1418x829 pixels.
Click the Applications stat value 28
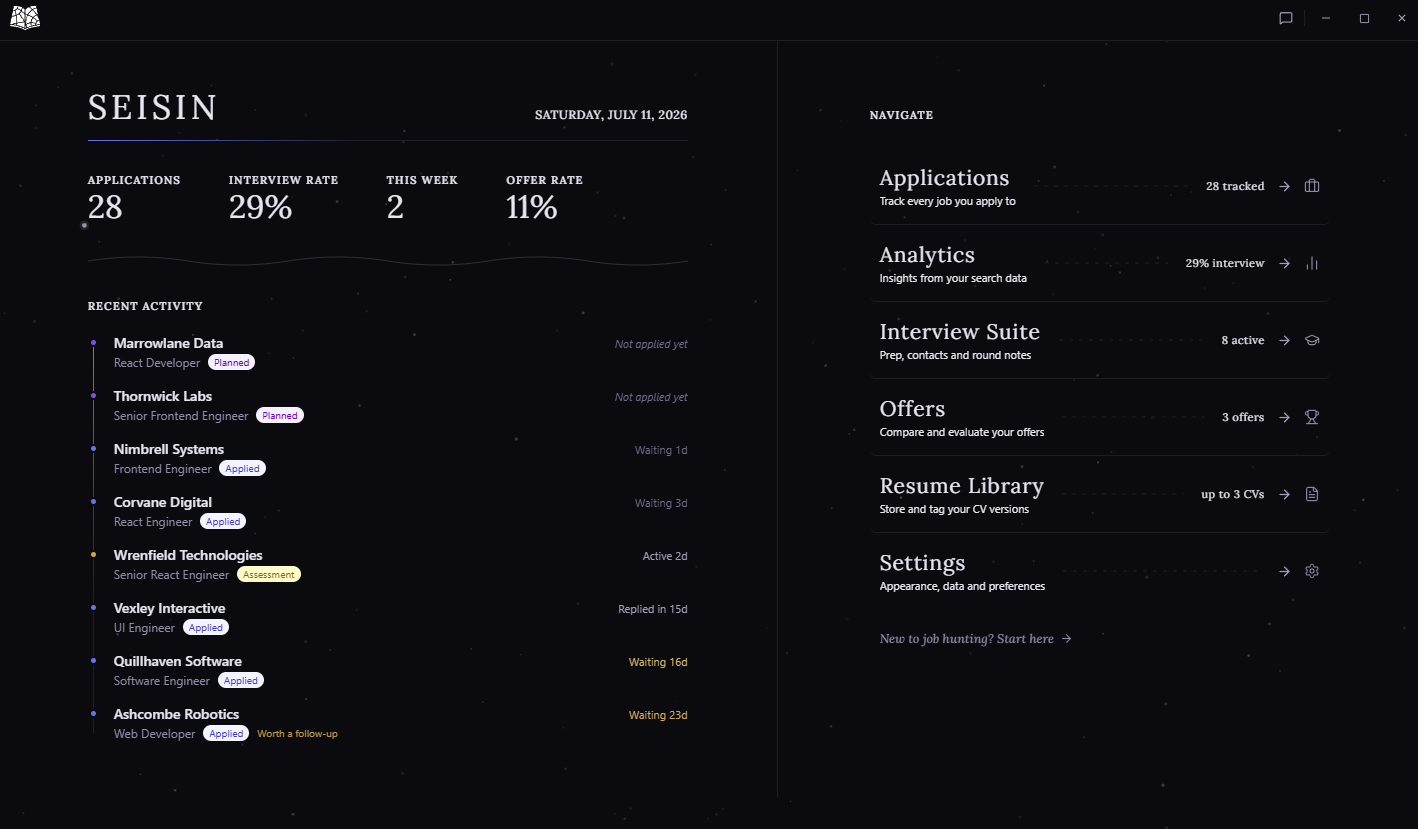point(105,207)
